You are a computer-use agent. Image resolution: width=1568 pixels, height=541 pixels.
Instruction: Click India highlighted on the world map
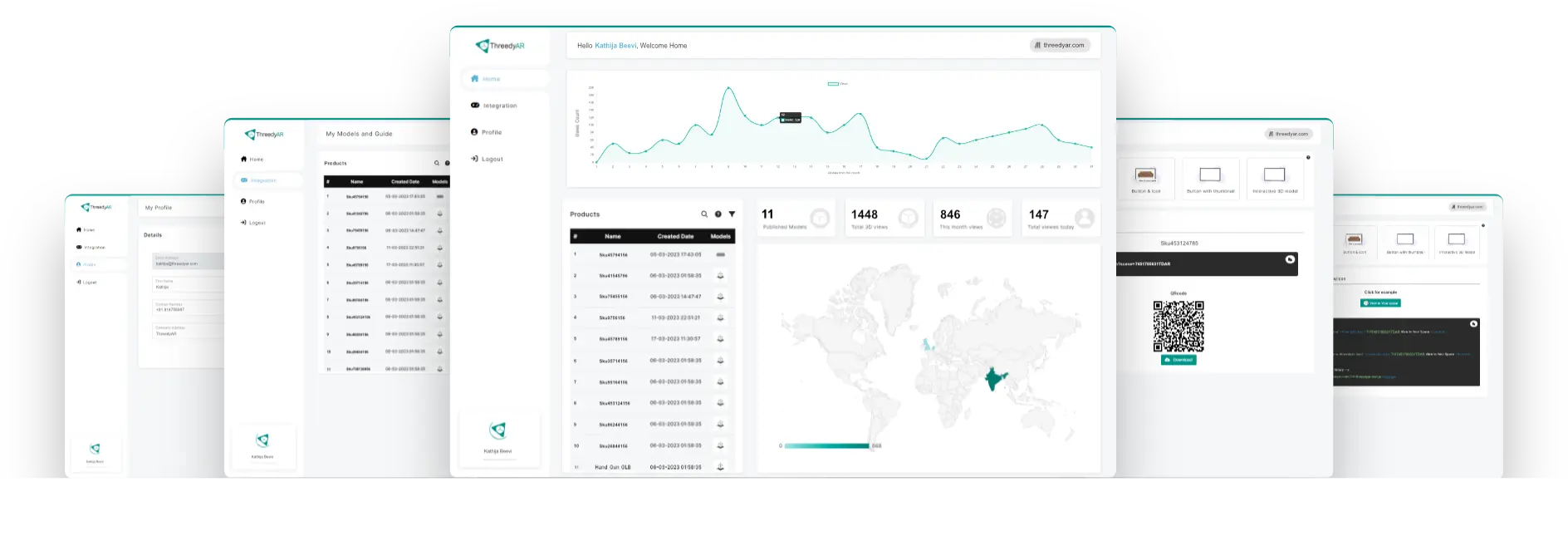[x=994, y=379]
